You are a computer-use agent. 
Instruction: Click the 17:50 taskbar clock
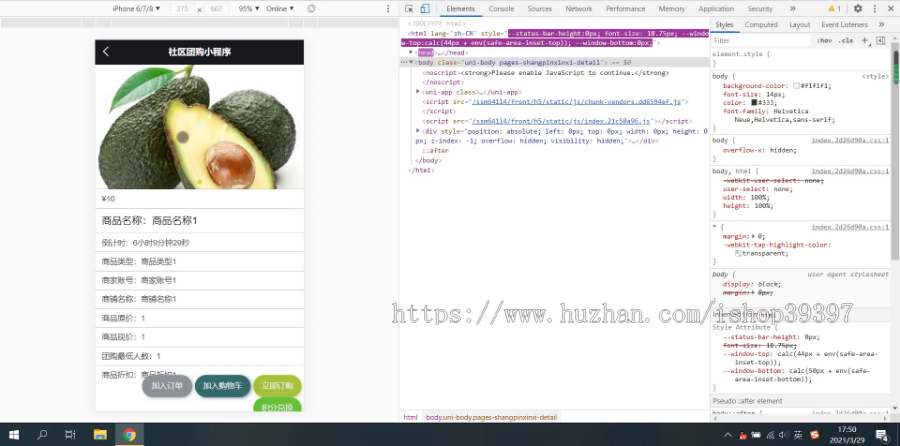(x=847, y=430)
